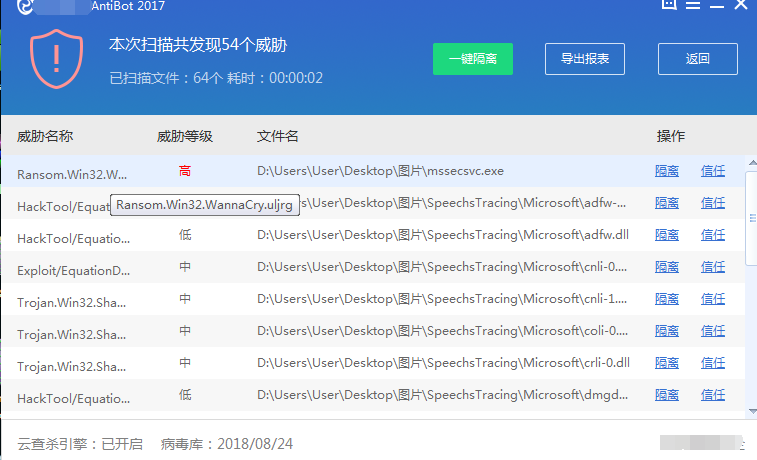The height and width of the screenshot is (460, 757).
Task: Click 信任 for crli-0.dll row
Action: tap(713, 363)
